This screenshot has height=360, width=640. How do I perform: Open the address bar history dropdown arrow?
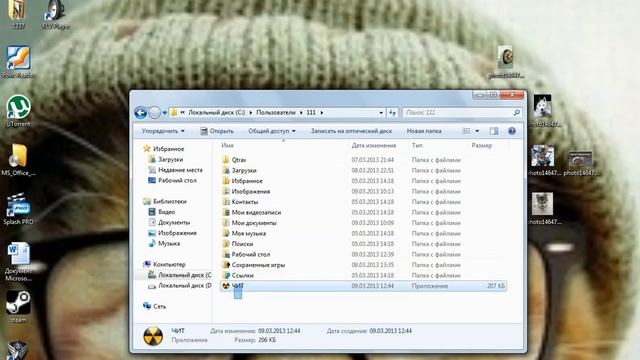(x=381, y=113)
